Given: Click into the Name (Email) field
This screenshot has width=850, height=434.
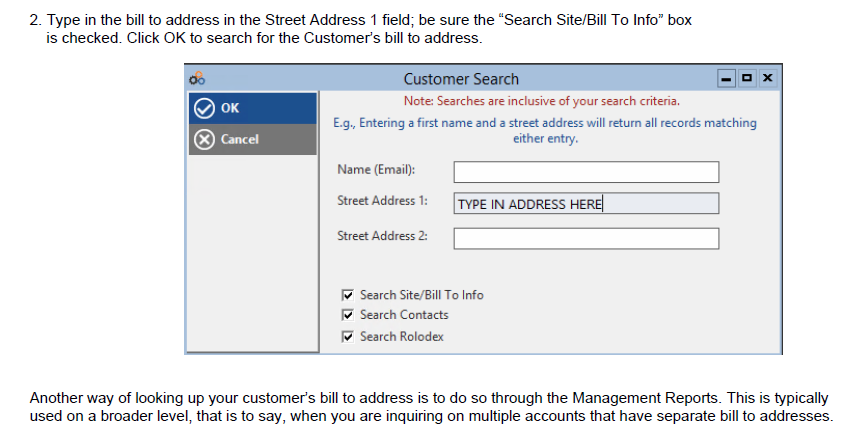Looking at the screenshot, I should point(586,172).
